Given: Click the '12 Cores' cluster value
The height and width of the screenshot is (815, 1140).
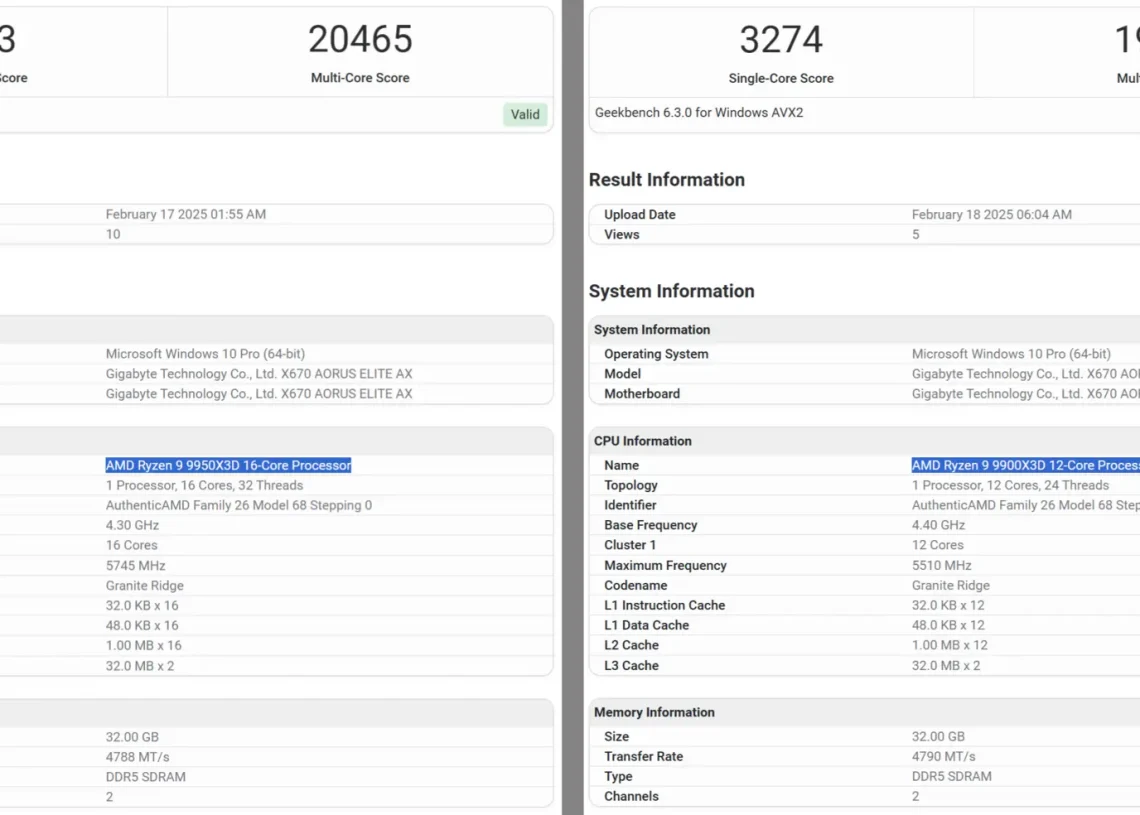Looking at the screenshot, I should pos(938,545).
